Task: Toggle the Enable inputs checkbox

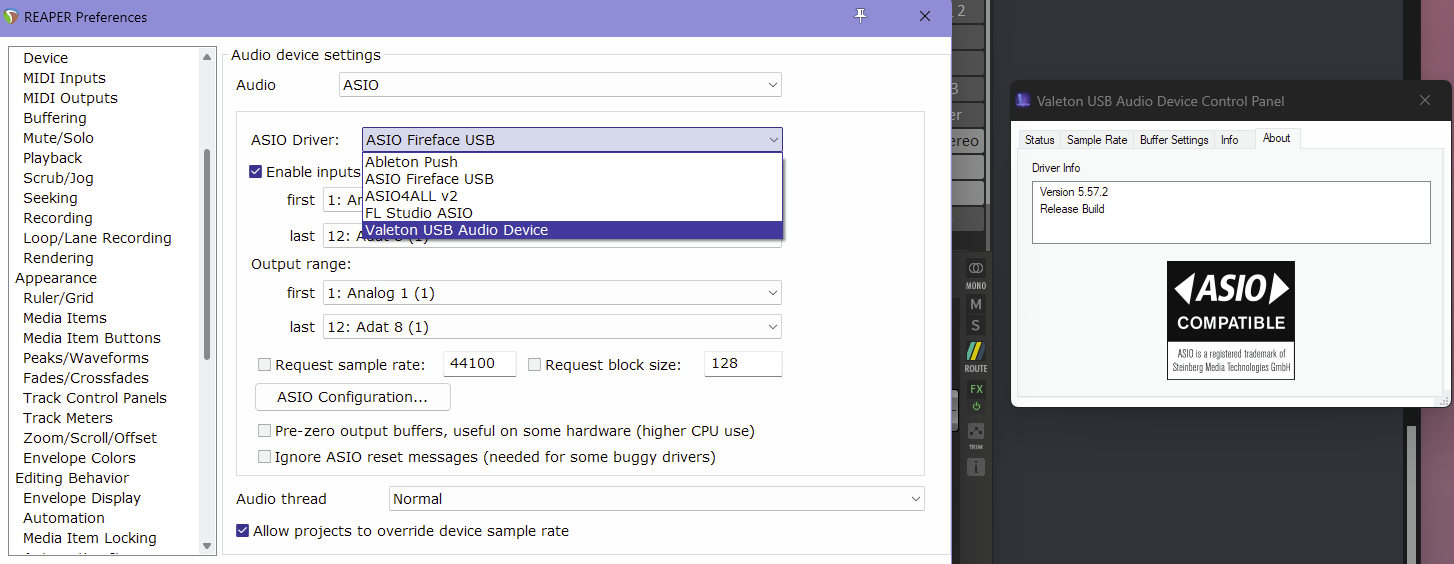Action: pos(256,172)
